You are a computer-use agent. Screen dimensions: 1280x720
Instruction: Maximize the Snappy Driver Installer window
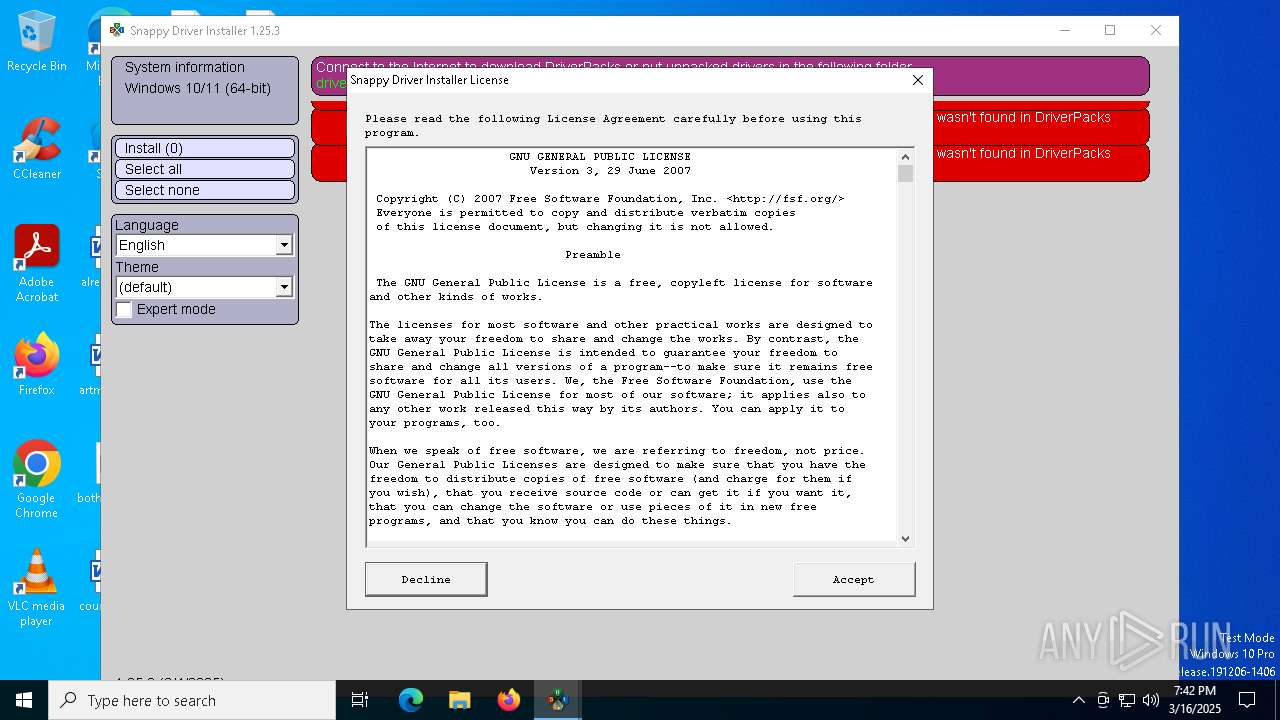[1110, 30]
